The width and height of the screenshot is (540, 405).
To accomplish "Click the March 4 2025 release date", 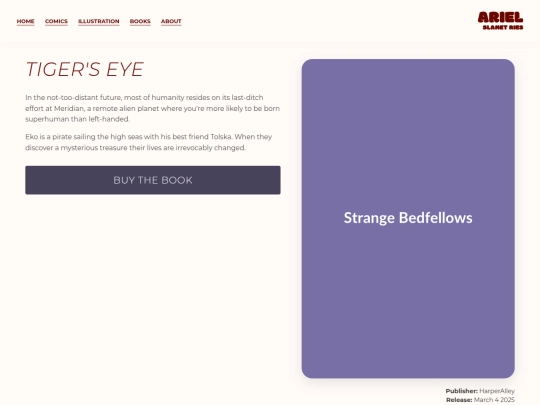I will point(494,400).
